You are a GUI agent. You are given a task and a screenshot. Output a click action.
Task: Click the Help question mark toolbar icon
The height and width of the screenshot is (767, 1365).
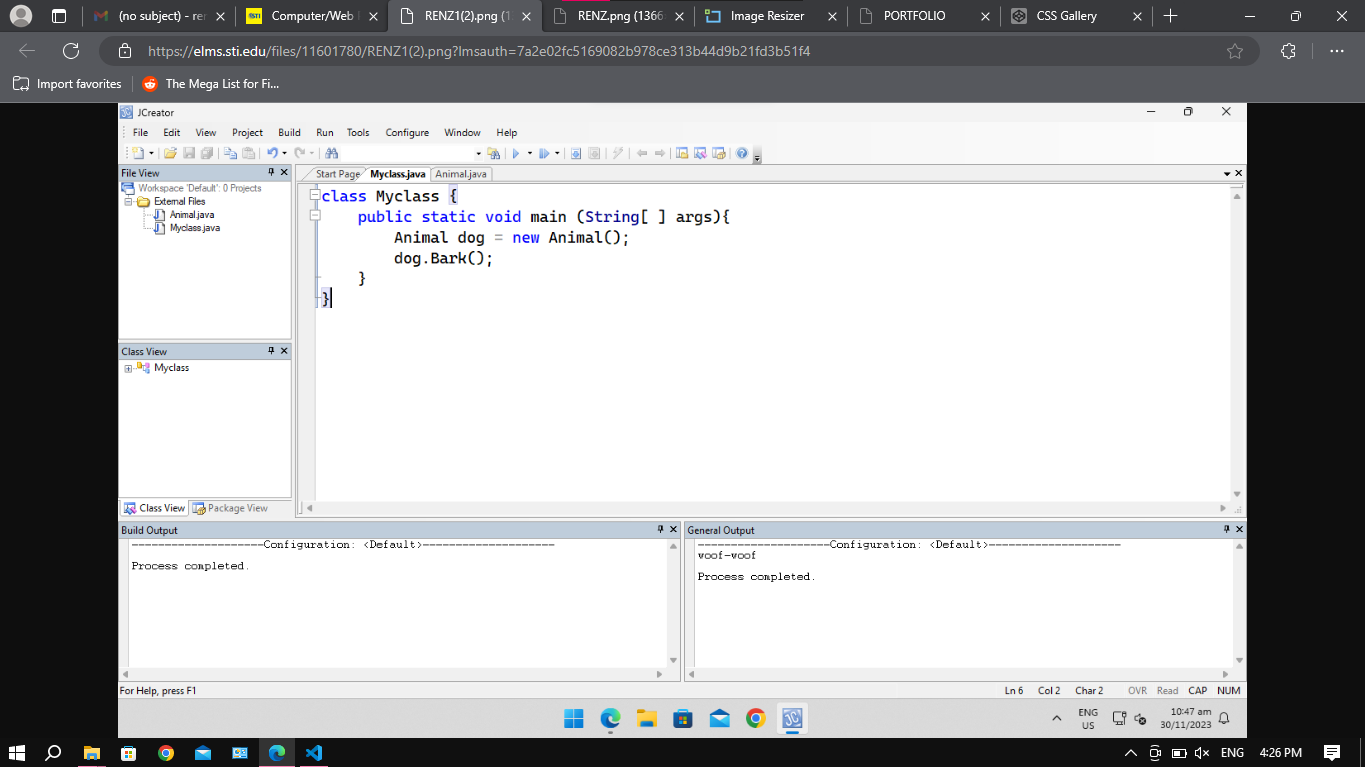point(742,153)
